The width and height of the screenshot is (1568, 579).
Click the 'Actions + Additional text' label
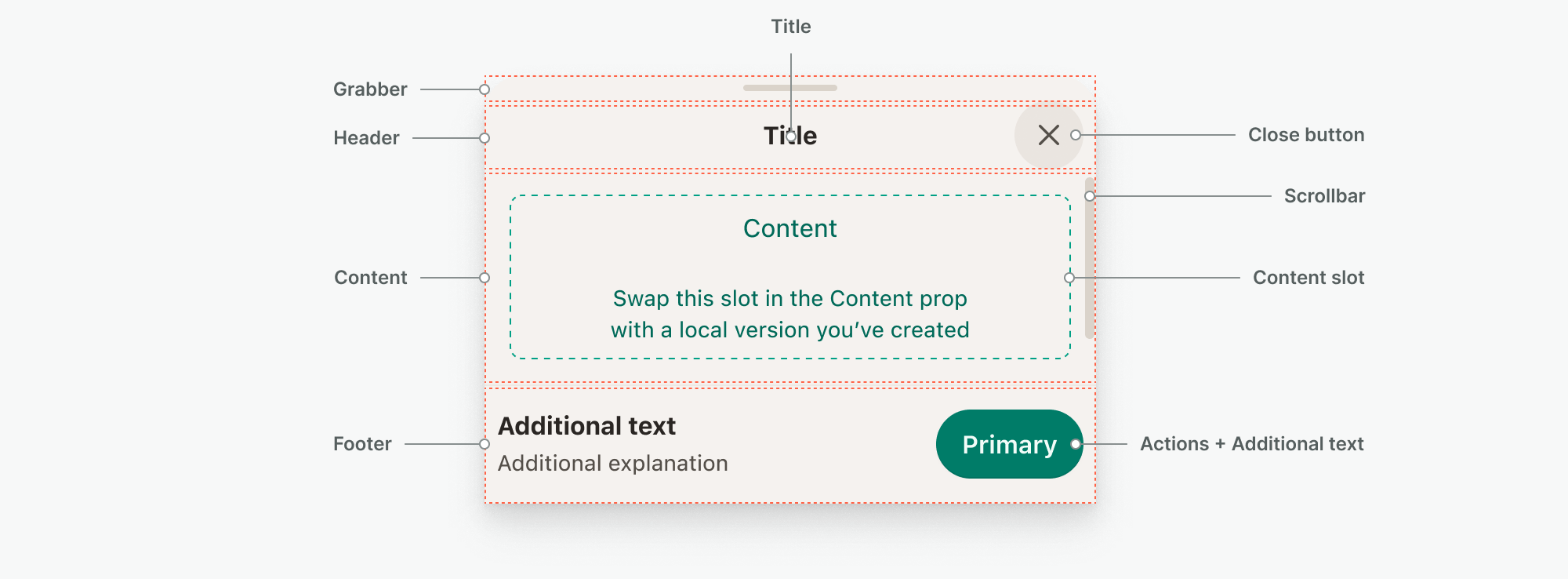click(x=1251, y=444)
